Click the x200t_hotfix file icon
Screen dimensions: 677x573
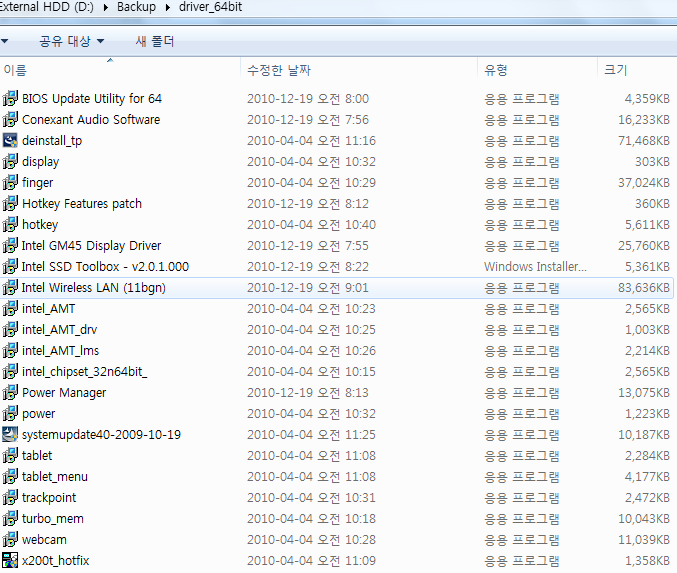click(x=10, y=560)
